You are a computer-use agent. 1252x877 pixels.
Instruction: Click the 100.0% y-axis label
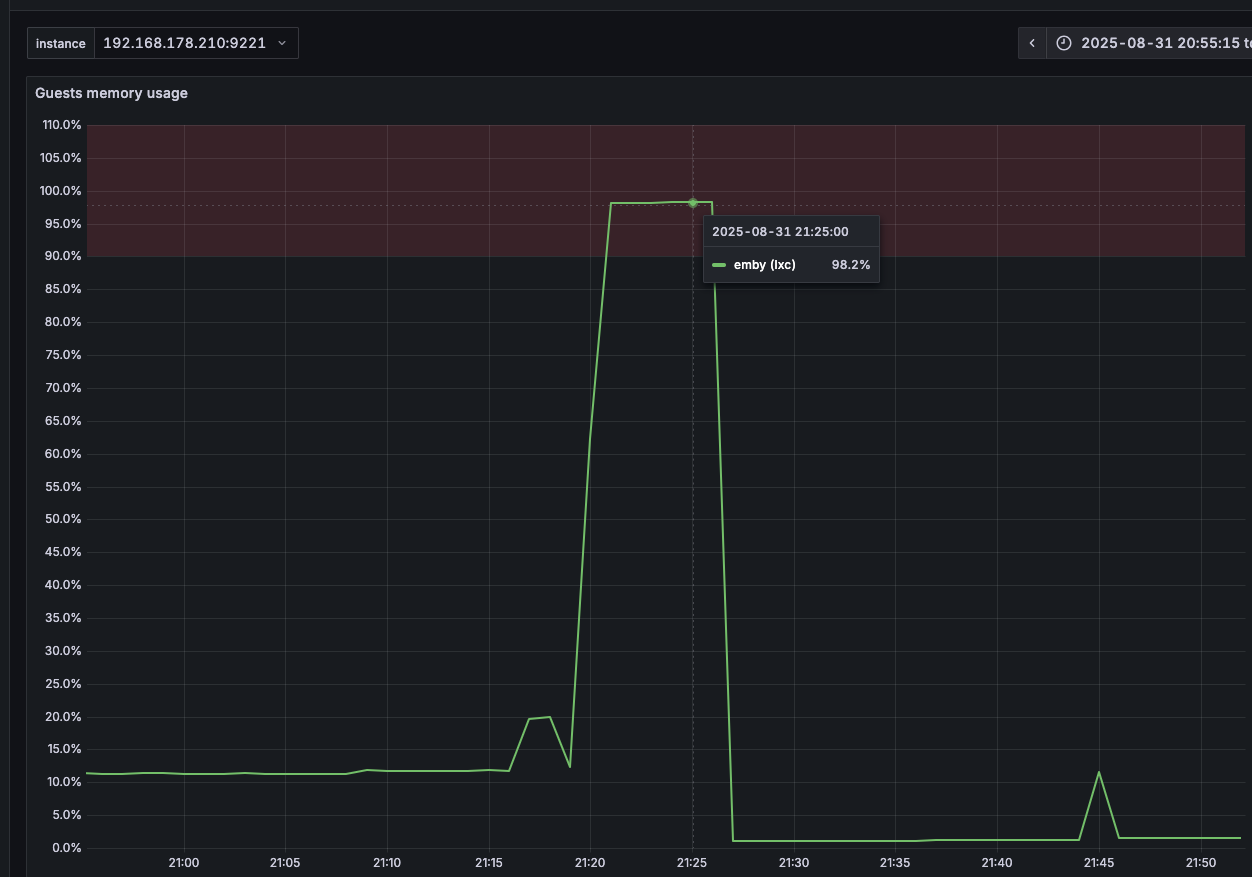click(61, 191)
